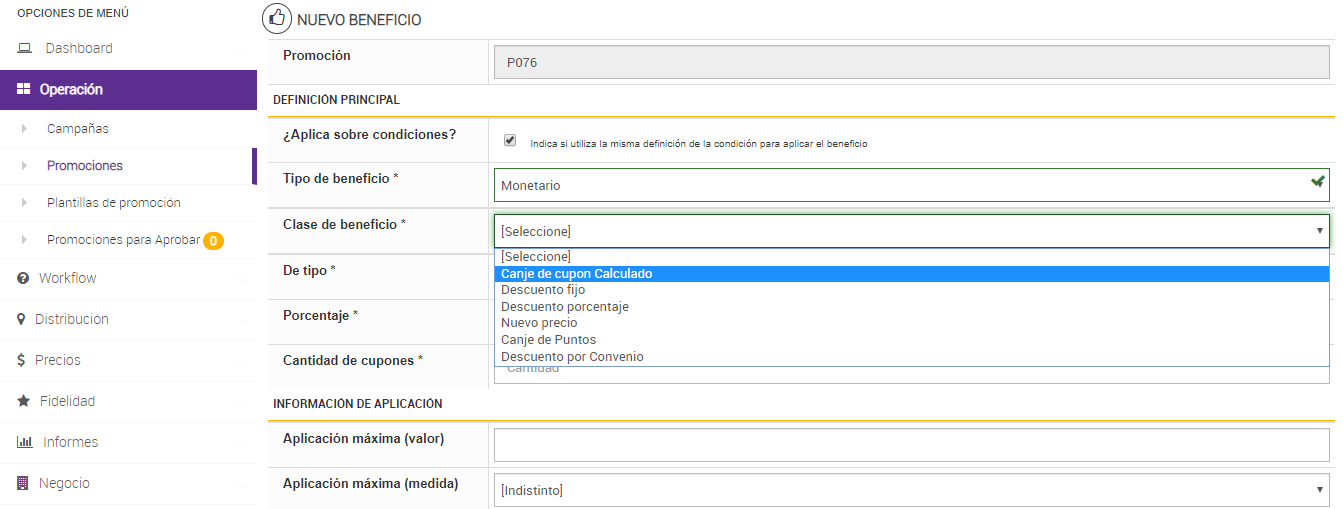This screenshot has width=1343, height=509.
Task: Open the Promociones sidebar link
Action: [85, 166]
